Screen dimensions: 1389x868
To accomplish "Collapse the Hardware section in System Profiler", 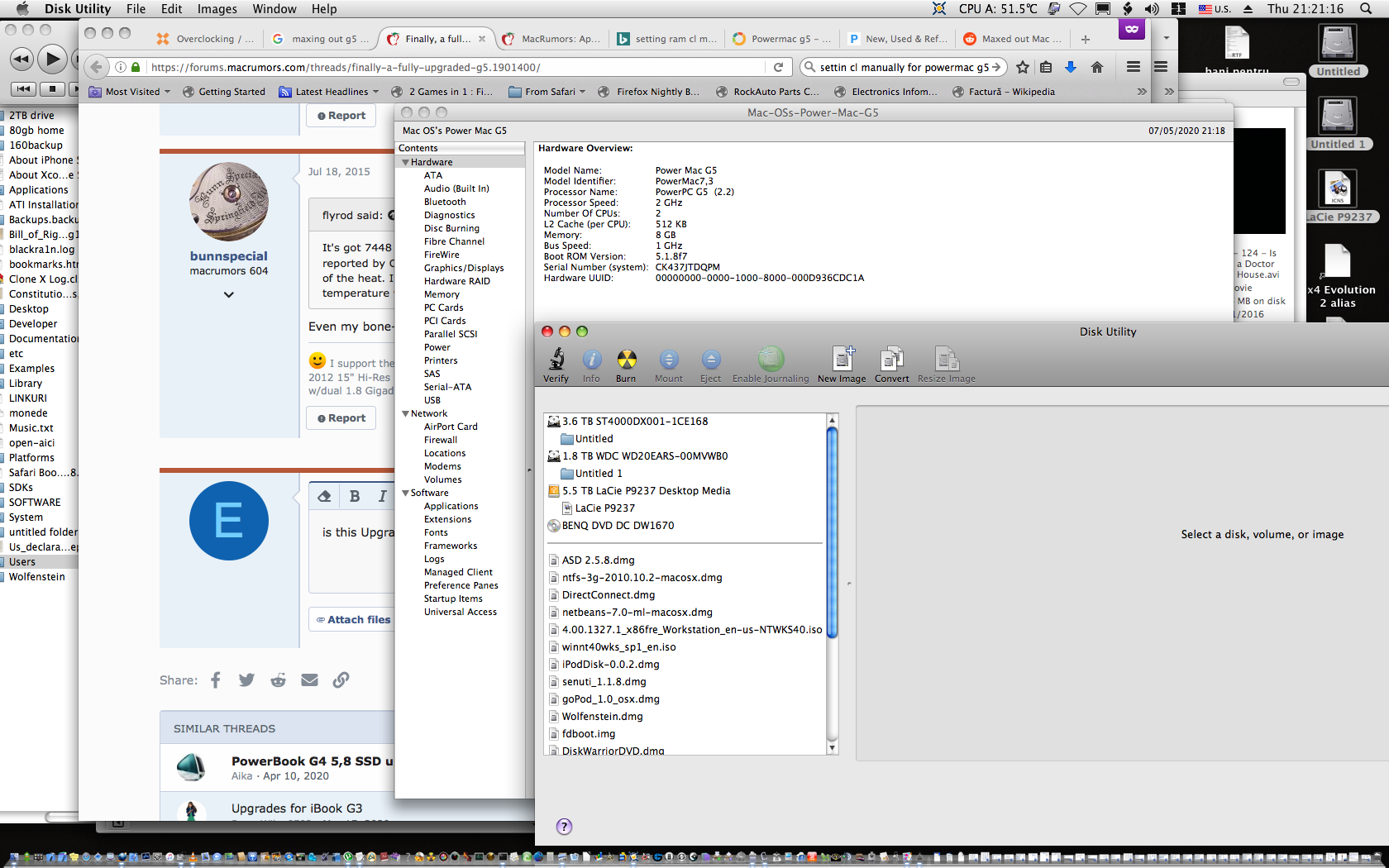I will click(x=406, y=162).
